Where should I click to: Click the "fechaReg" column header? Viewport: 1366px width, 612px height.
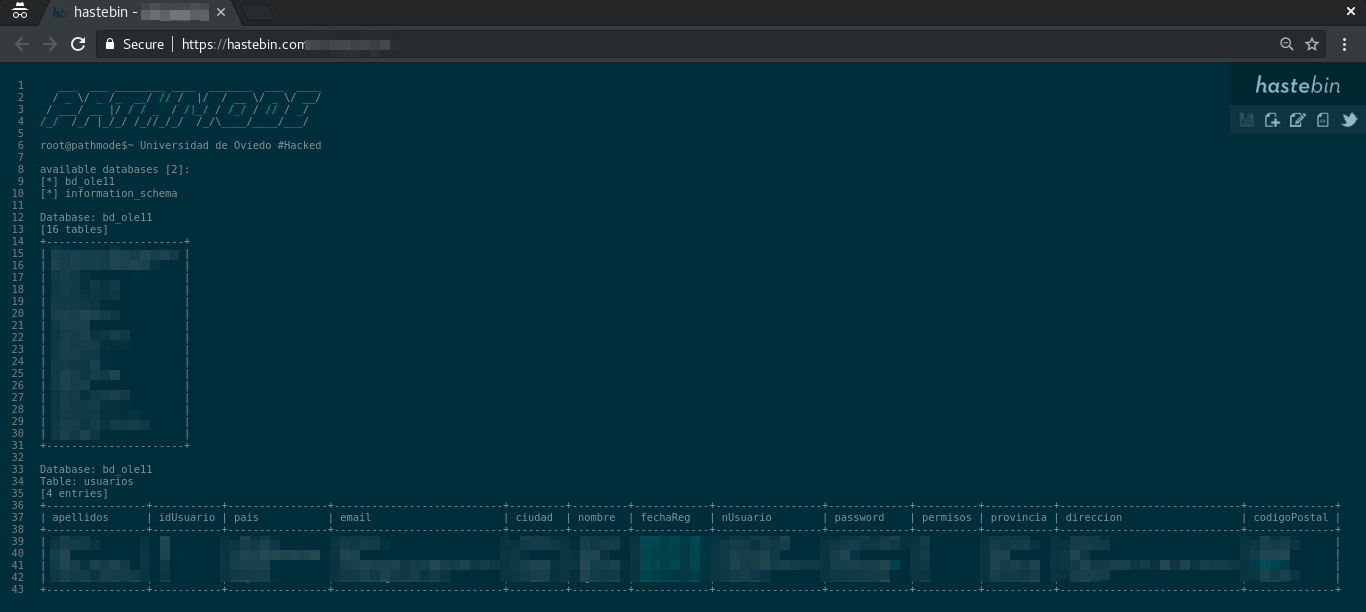tap(665, 517)
